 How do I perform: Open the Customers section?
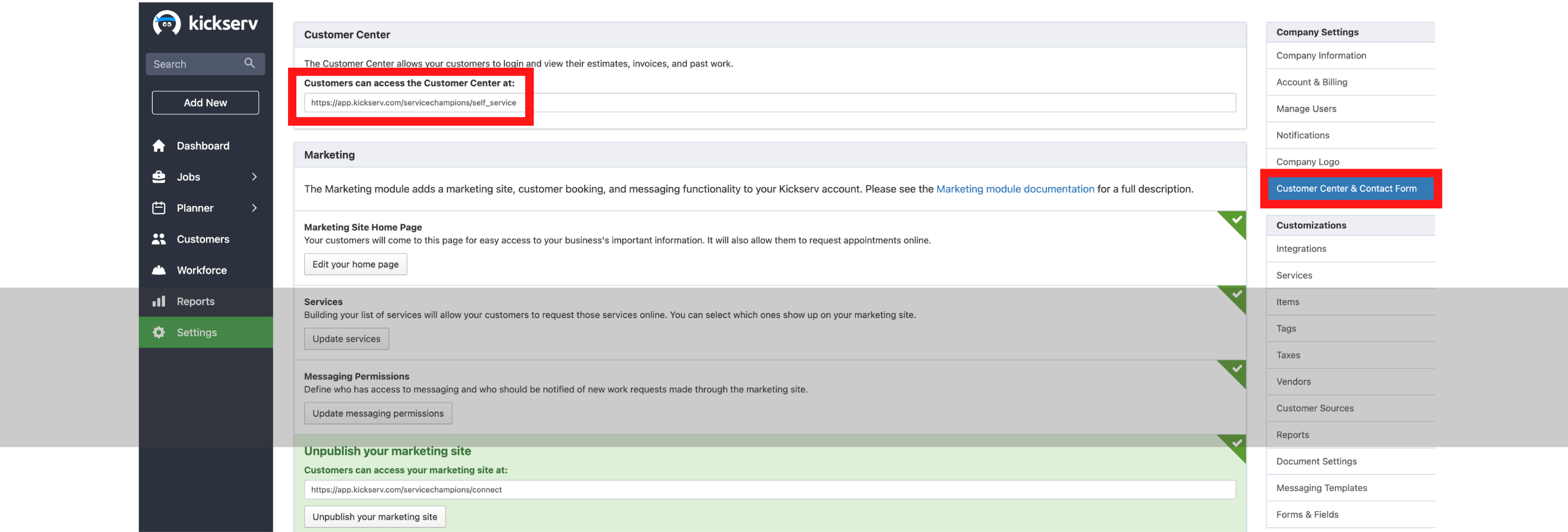pyautogui.click(x=206, y=239)
